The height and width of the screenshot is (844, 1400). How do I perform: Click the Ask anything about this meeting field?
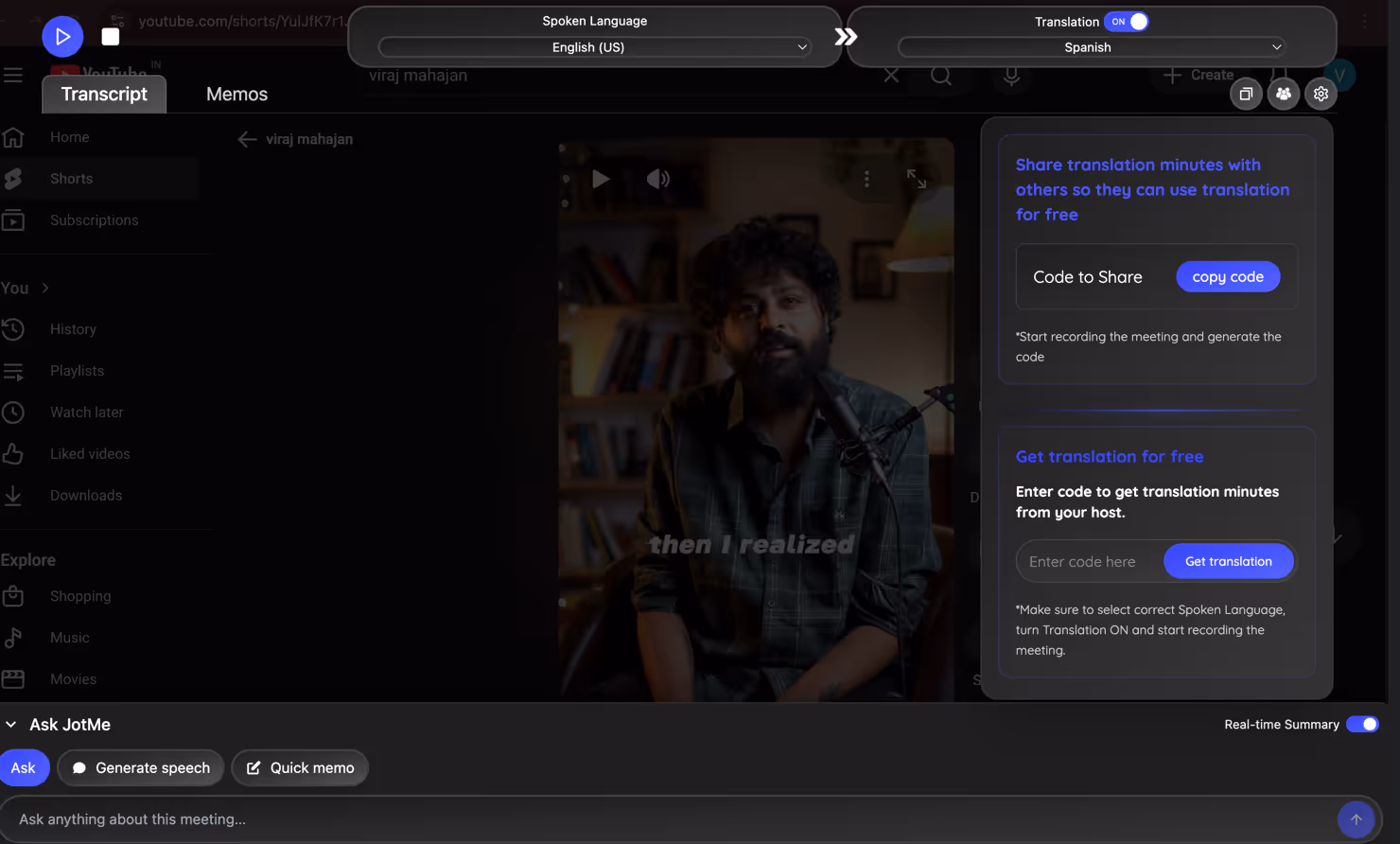[667, 819]
